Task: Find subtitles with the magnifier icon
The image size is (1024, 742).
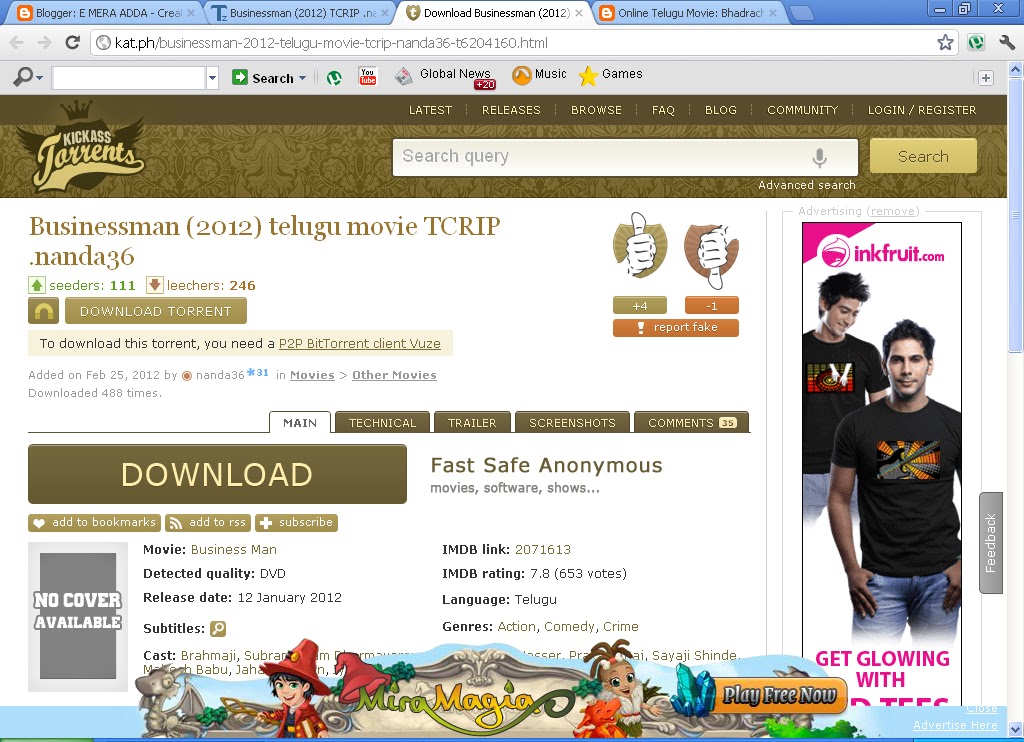Action: [x=218, y=629]
